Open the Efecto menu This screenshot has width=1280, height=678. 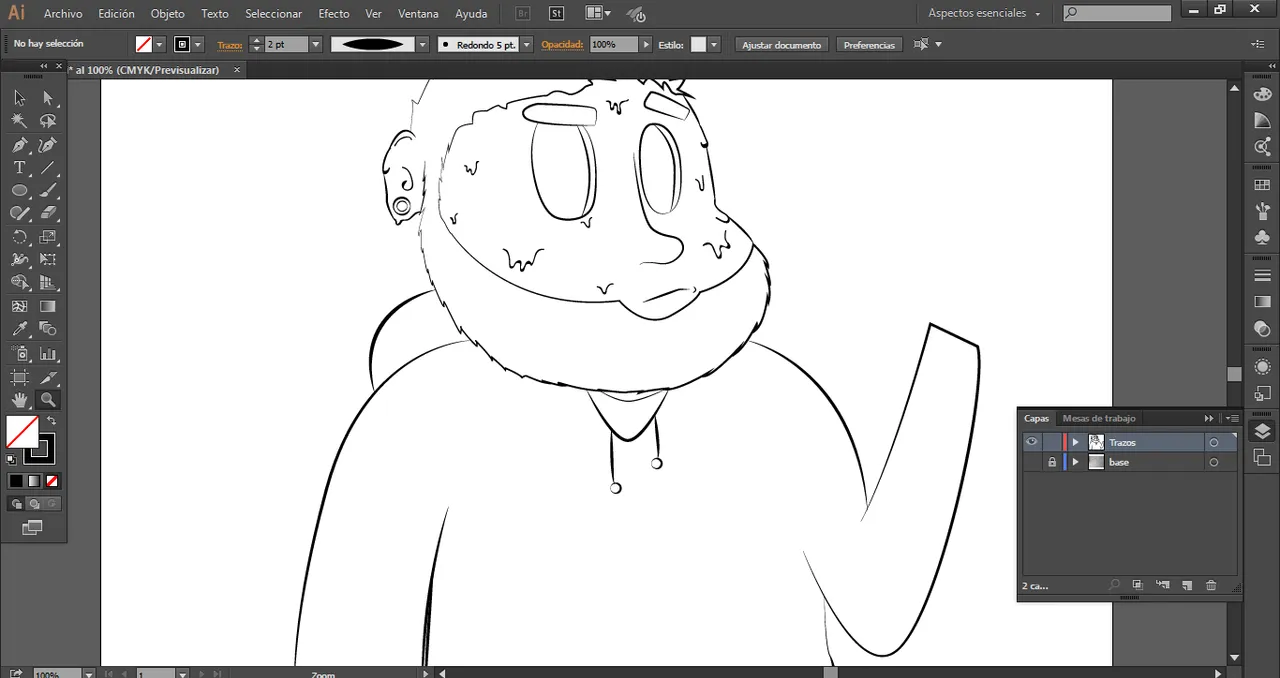pyautogui.click(x=333, y=14)
